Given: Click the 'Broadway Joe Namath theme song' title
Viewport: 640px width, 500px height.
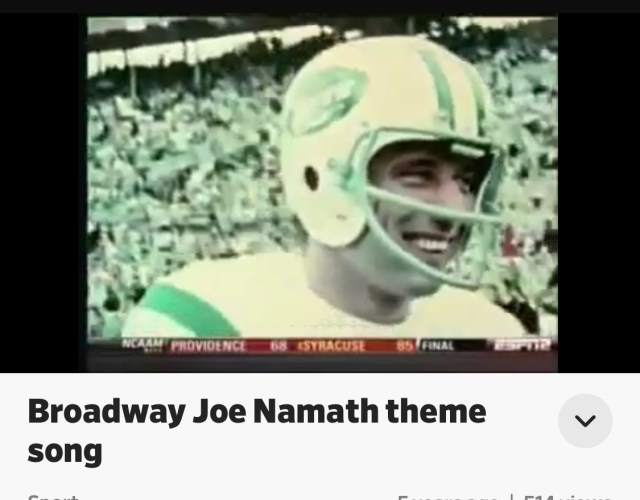Looking at the screenshot, I should click(257, 431).
